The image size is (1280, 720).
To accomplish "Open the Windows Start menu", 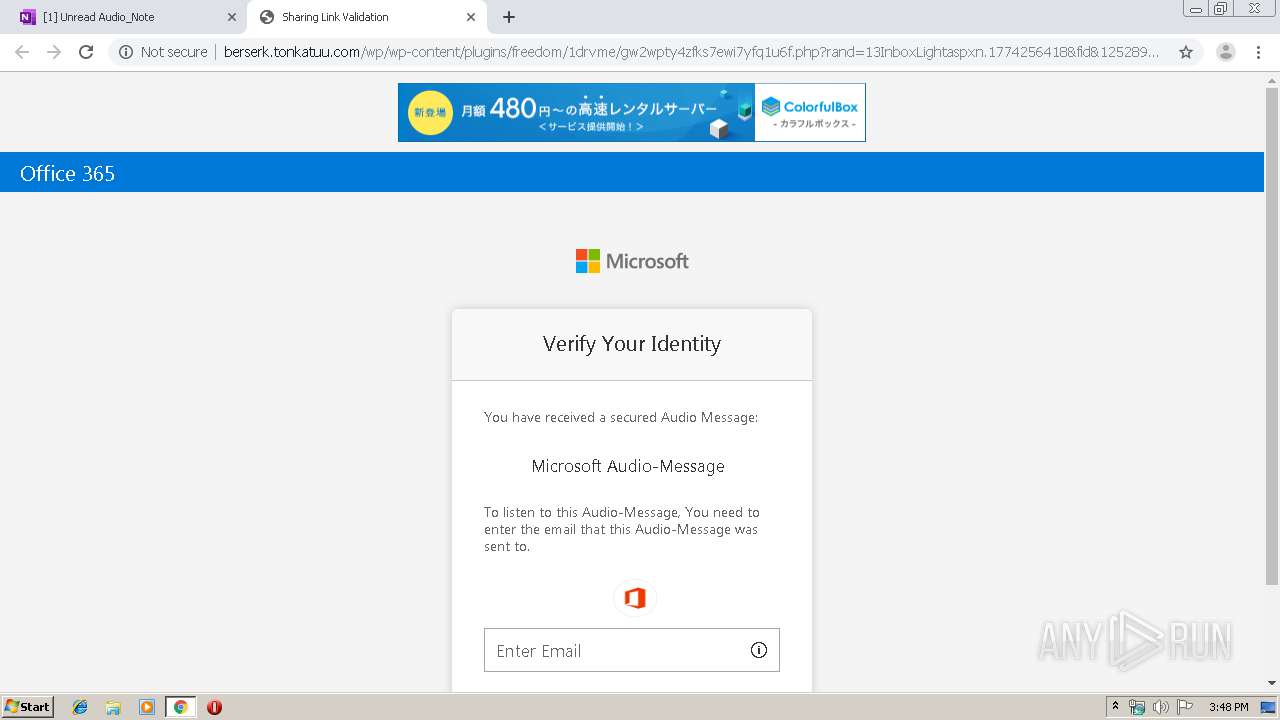I will coord(27,707).
